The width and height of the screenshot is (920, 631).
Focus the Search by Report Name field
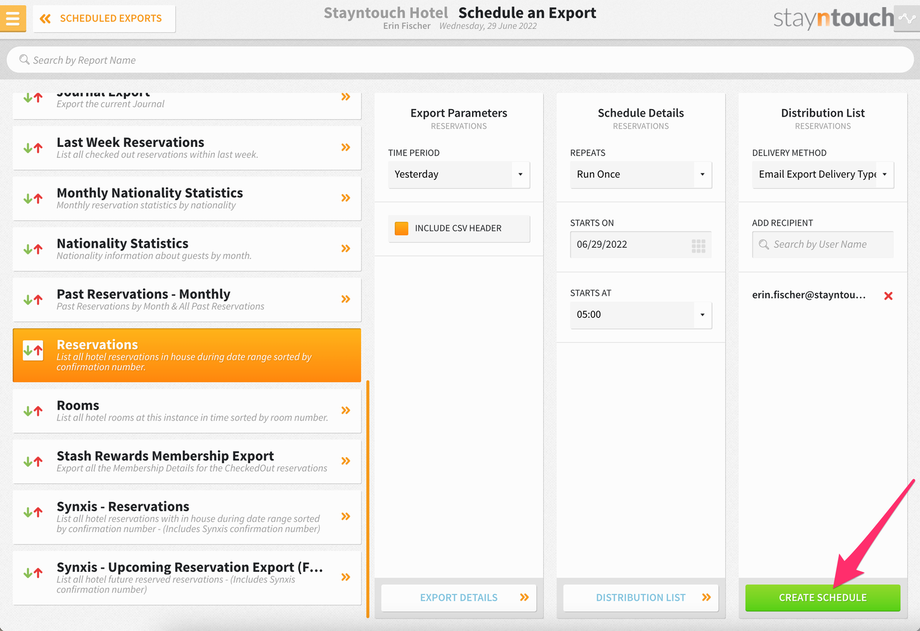click(x=460, y=60)
